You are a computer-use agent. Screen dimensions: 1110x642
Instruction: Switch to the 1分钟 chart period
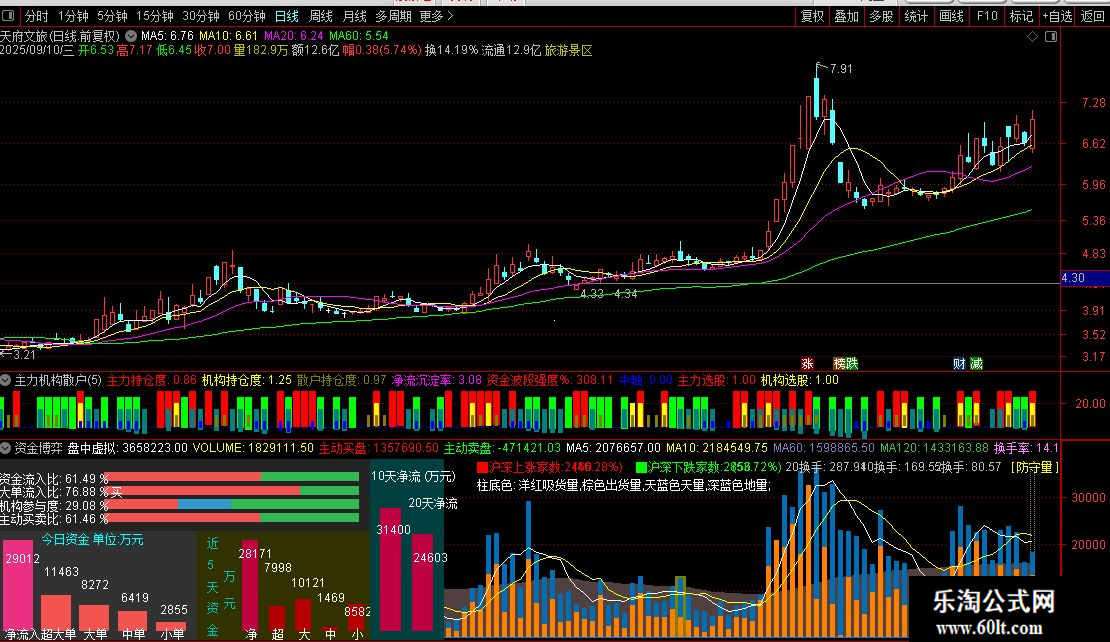73,16
